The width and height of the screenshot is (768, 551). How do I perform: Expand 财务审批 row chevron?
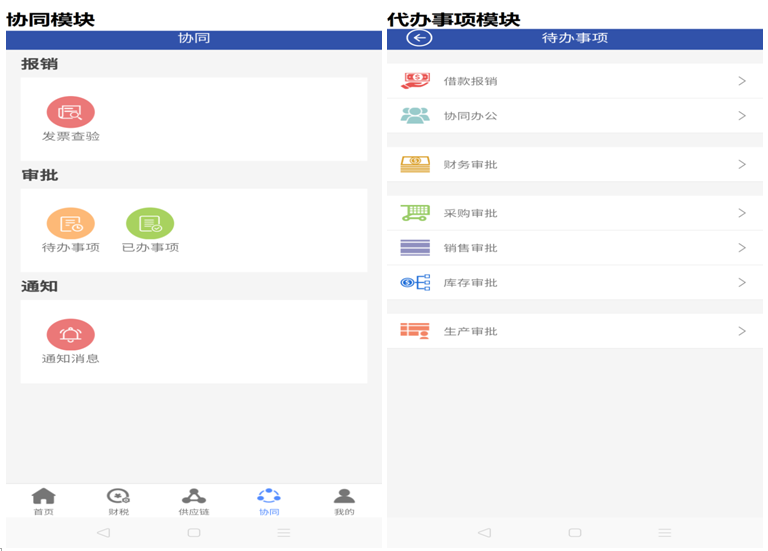pos(742,164)
